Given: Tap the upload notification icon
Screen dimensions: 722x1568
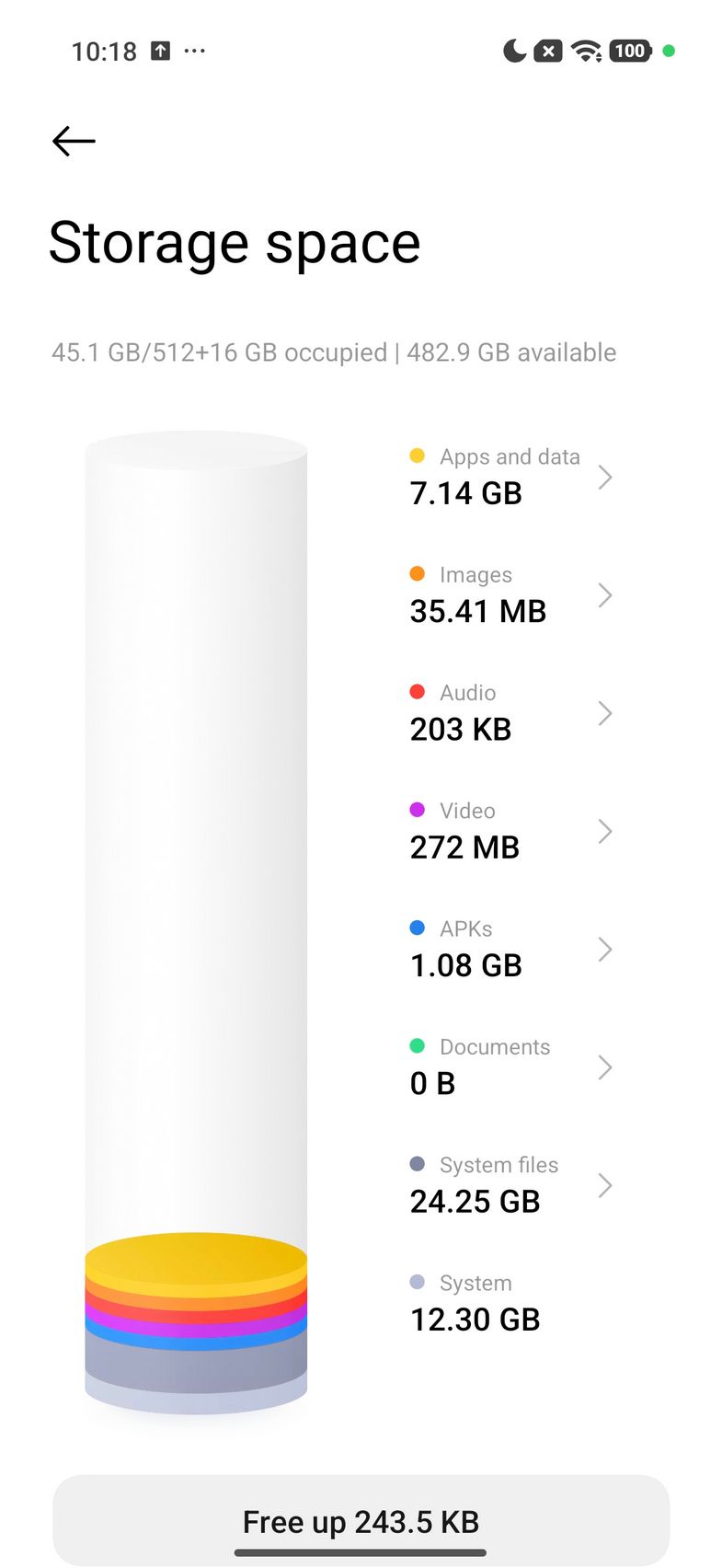Looking at the screenshot, I should coord(161,51).
